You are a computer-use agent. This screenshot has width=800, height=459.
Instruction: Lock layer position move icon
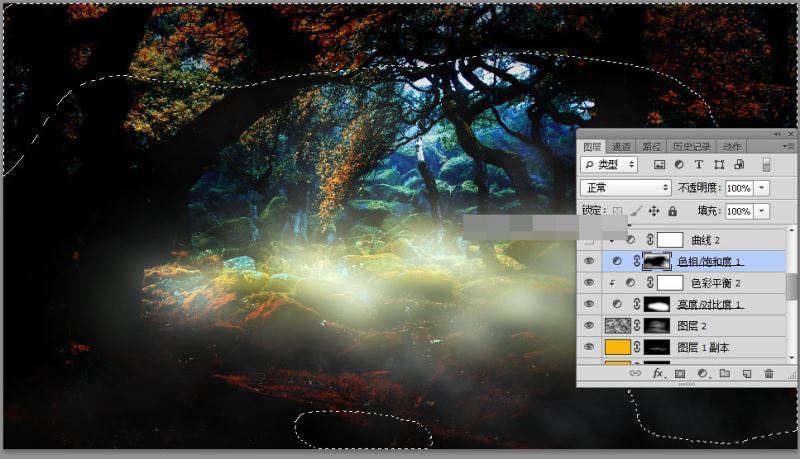654,211
